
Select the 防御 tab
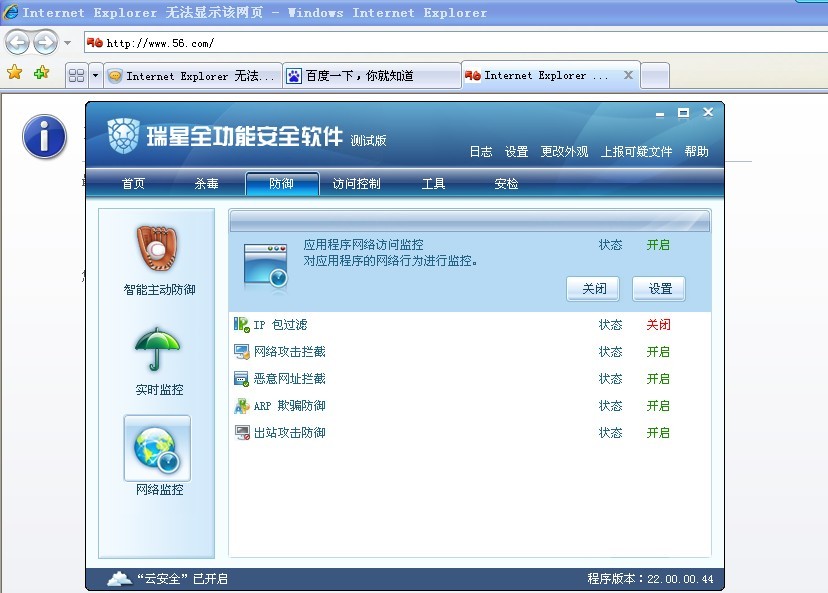[x=282, y=184]
